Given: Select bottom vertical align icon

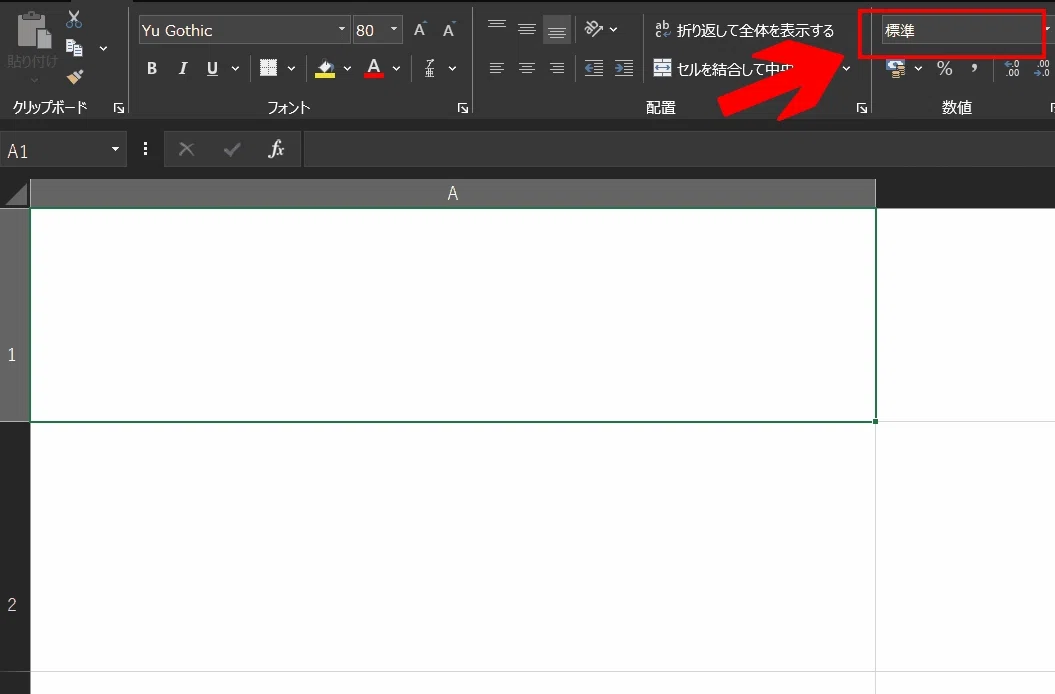Looking at the screenshot, I should pos(556,30).
